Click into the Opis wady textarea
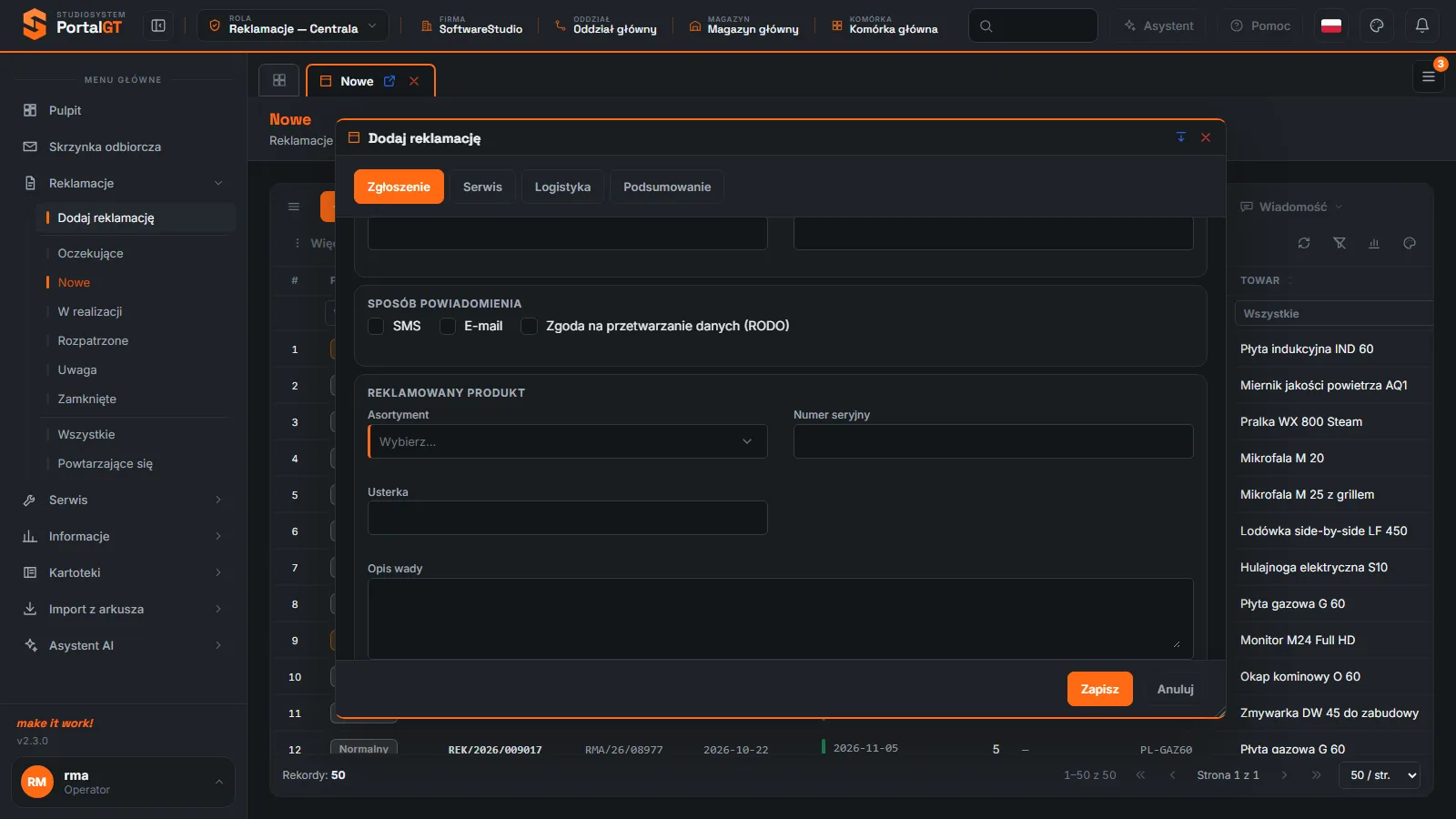The height and width of the screenshot is (819, 1456). coord(781,618)
